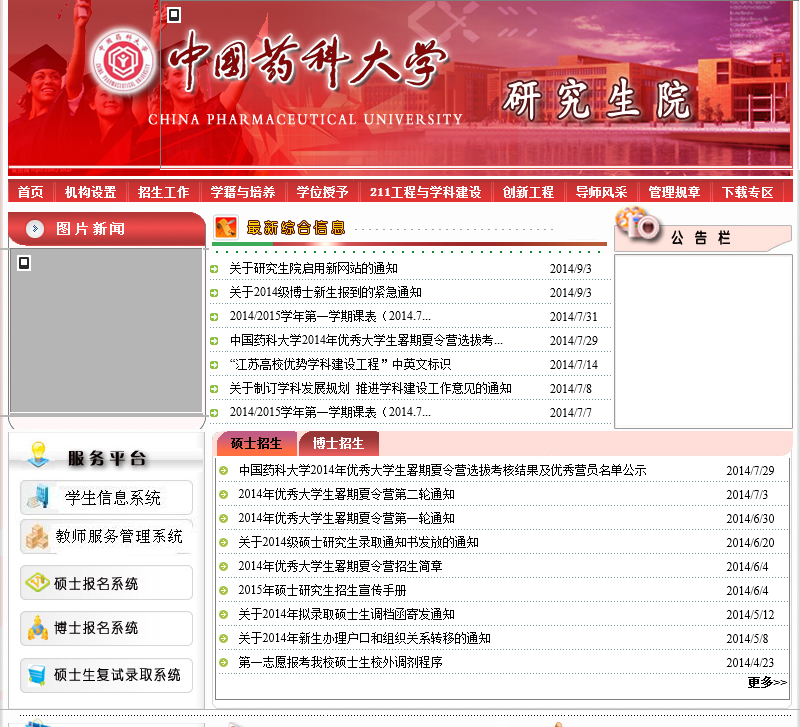Go to 下载专区 section

747,192
